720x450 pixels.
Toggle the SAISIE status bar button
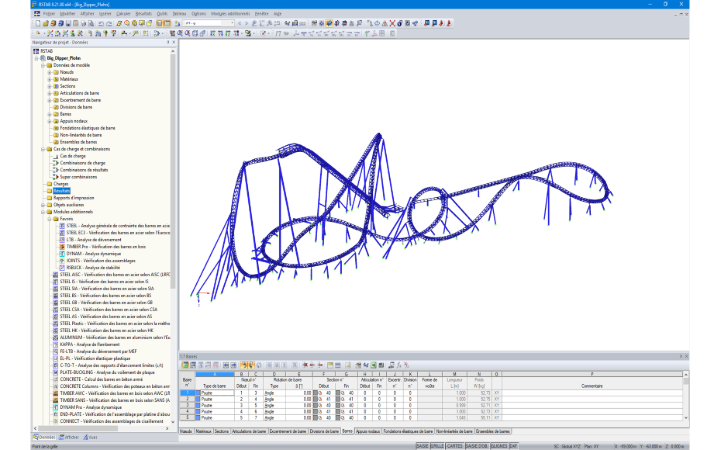pos(422,446)
